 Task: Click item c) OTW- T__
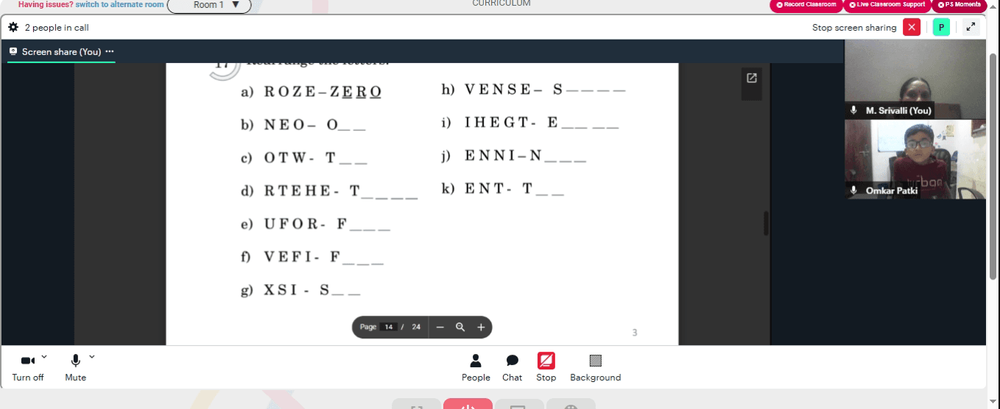[304, 158]
